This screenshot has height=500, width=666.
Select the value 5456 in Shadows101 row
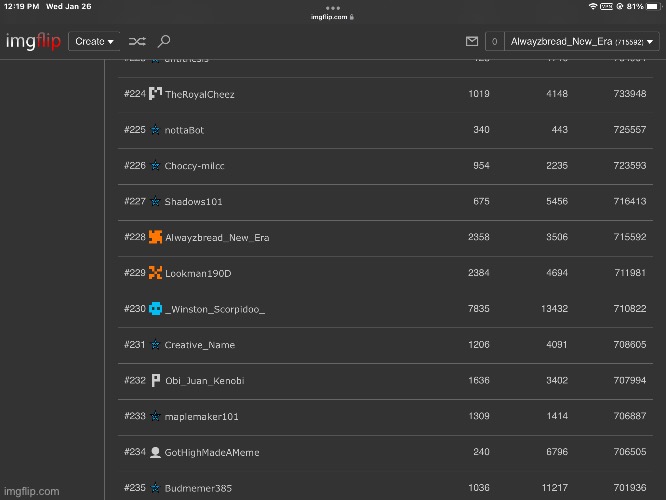(x=557, y=201)
